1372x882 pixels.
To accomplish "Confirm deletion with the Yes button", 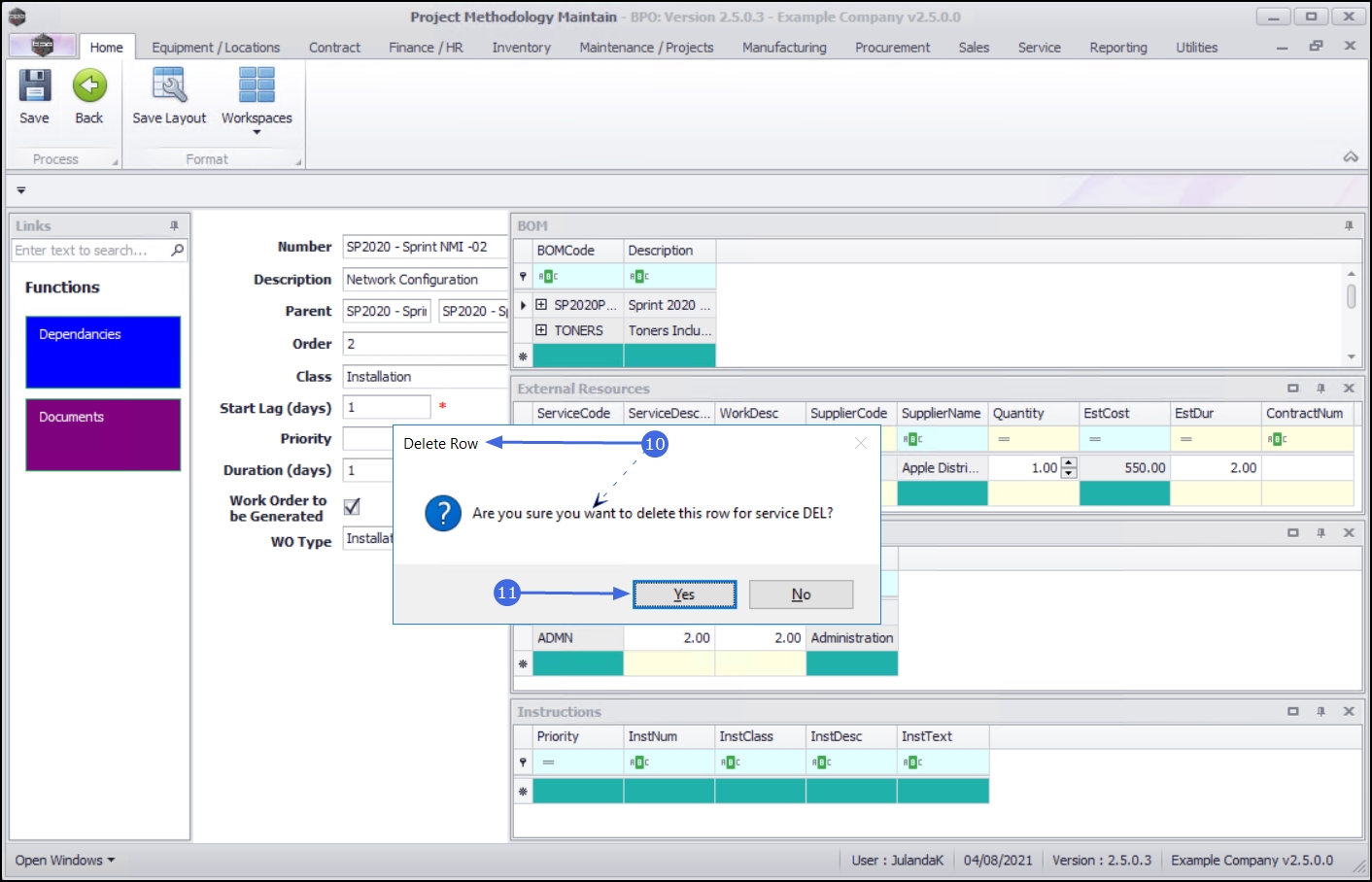I will coord(684,594).
